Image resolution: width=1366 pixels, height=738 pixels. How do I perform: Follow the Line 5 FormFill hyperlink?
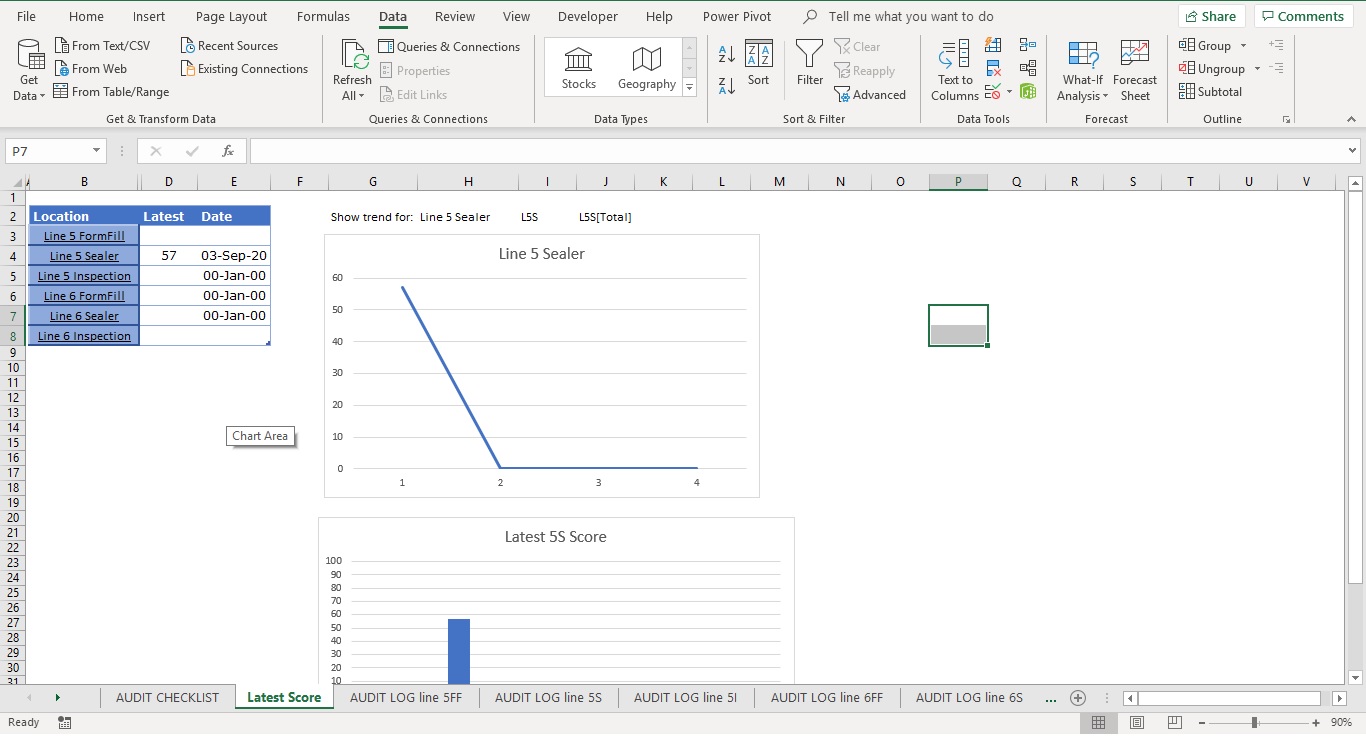click(x=83, y=235)
